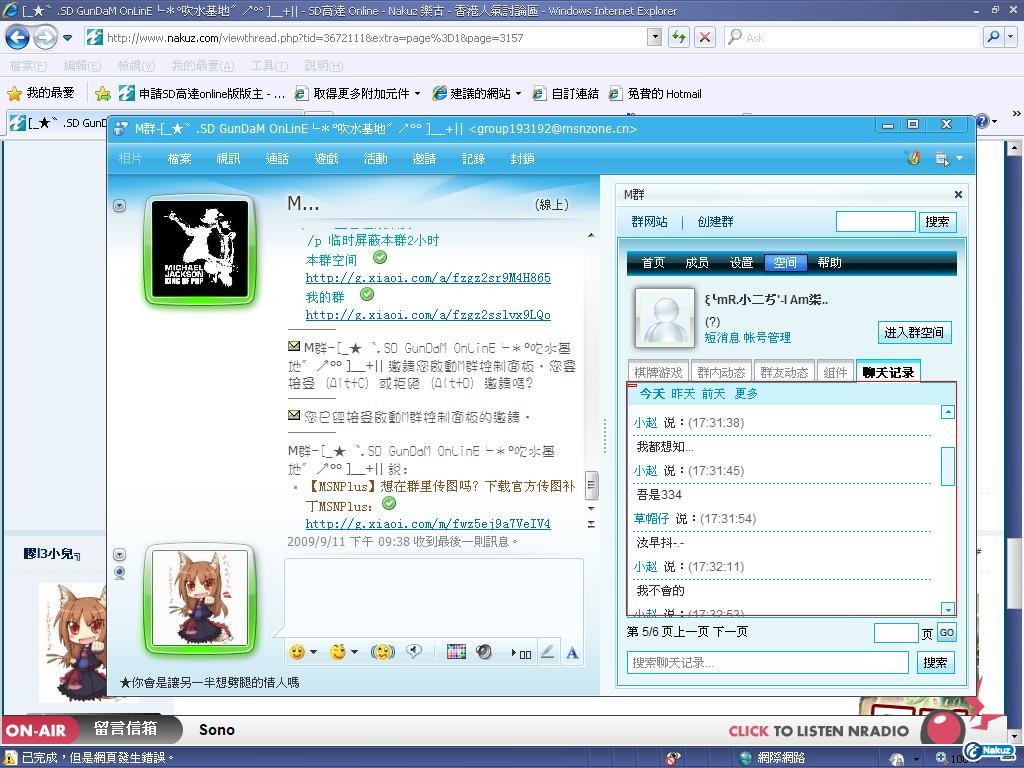Open MSN 遊戲 menu
Image resolution: width=1024 pixels, height=768 pixels.
326,159
